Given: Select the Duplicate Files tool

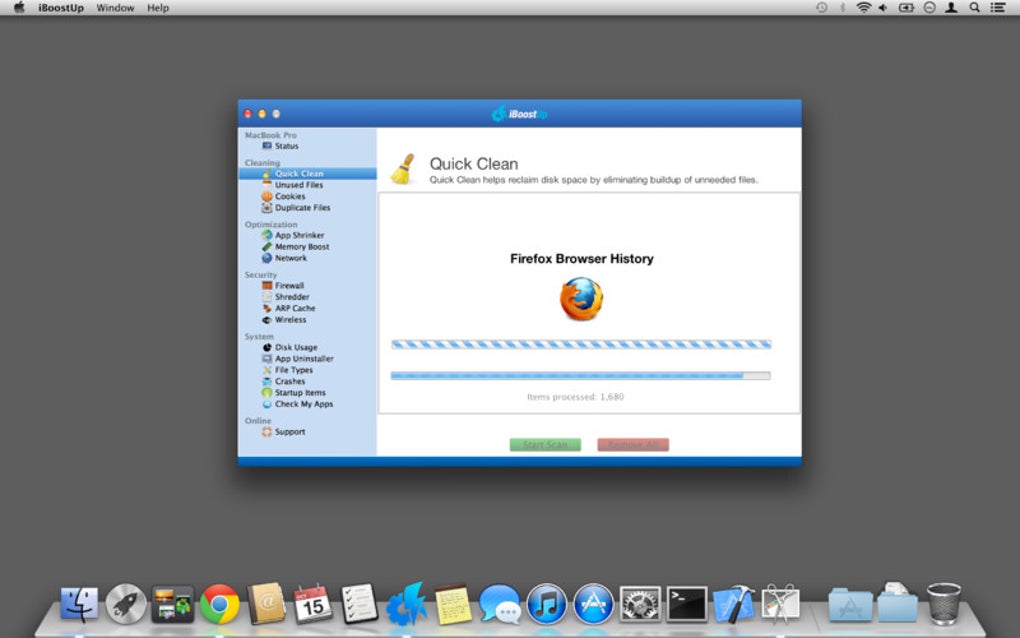Looking at the screenshot, I should pos(301,207).
